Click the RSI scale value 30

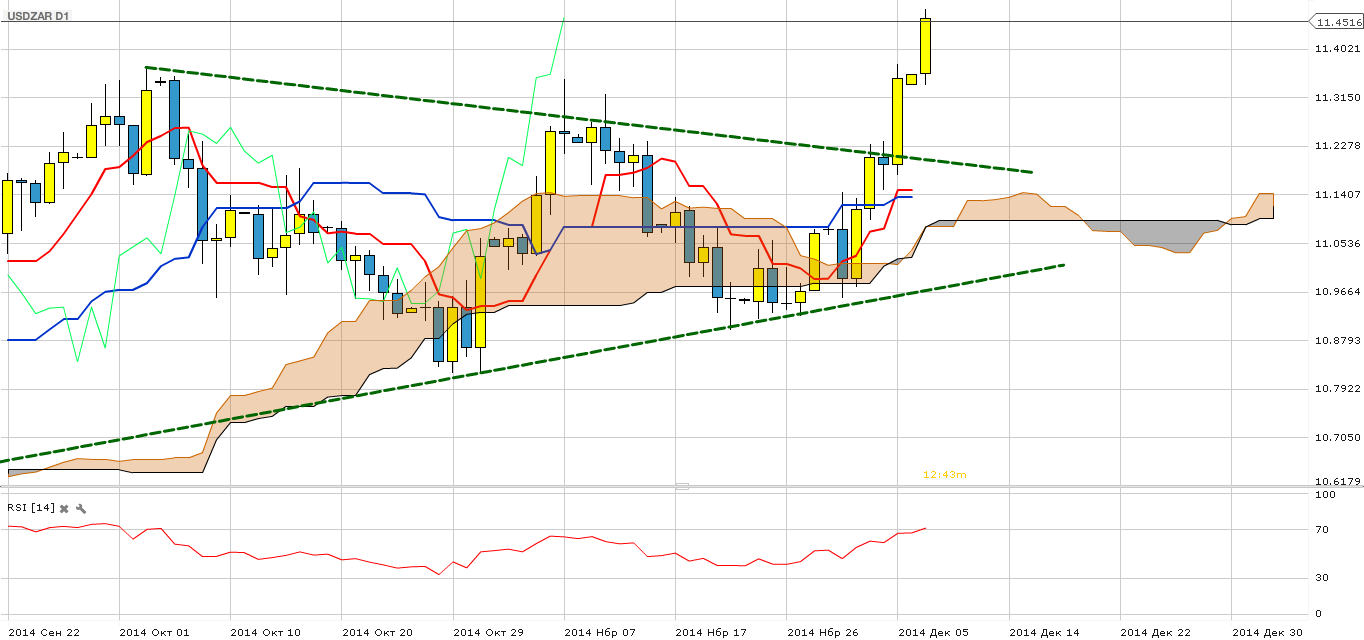point(1322,577)
